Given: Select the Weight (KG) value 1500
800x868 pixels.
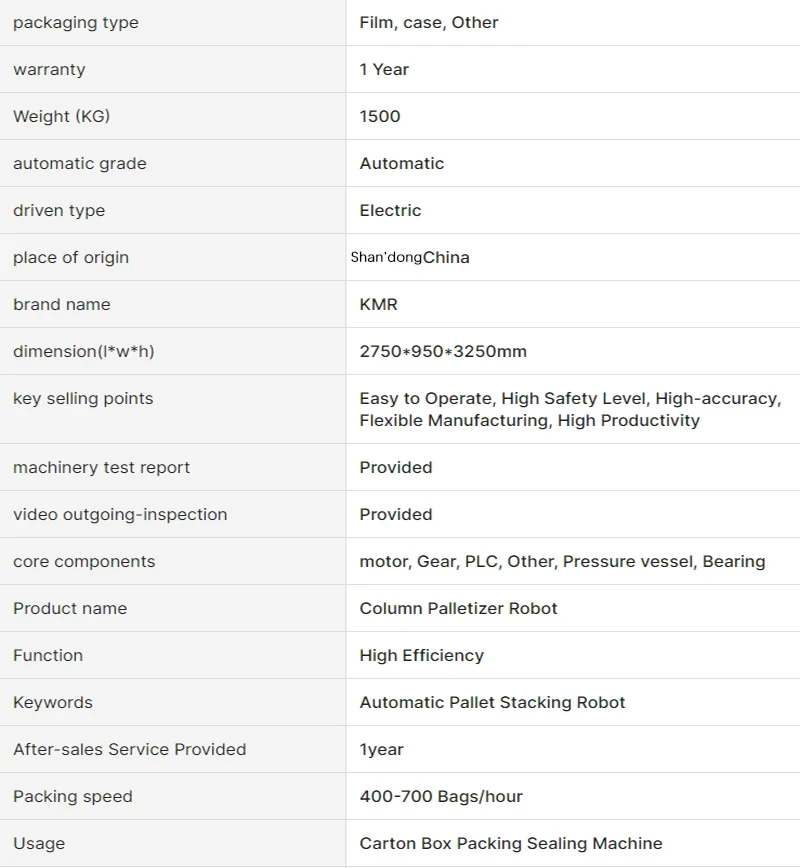Looking at the screenshot, I should (380, 116).
